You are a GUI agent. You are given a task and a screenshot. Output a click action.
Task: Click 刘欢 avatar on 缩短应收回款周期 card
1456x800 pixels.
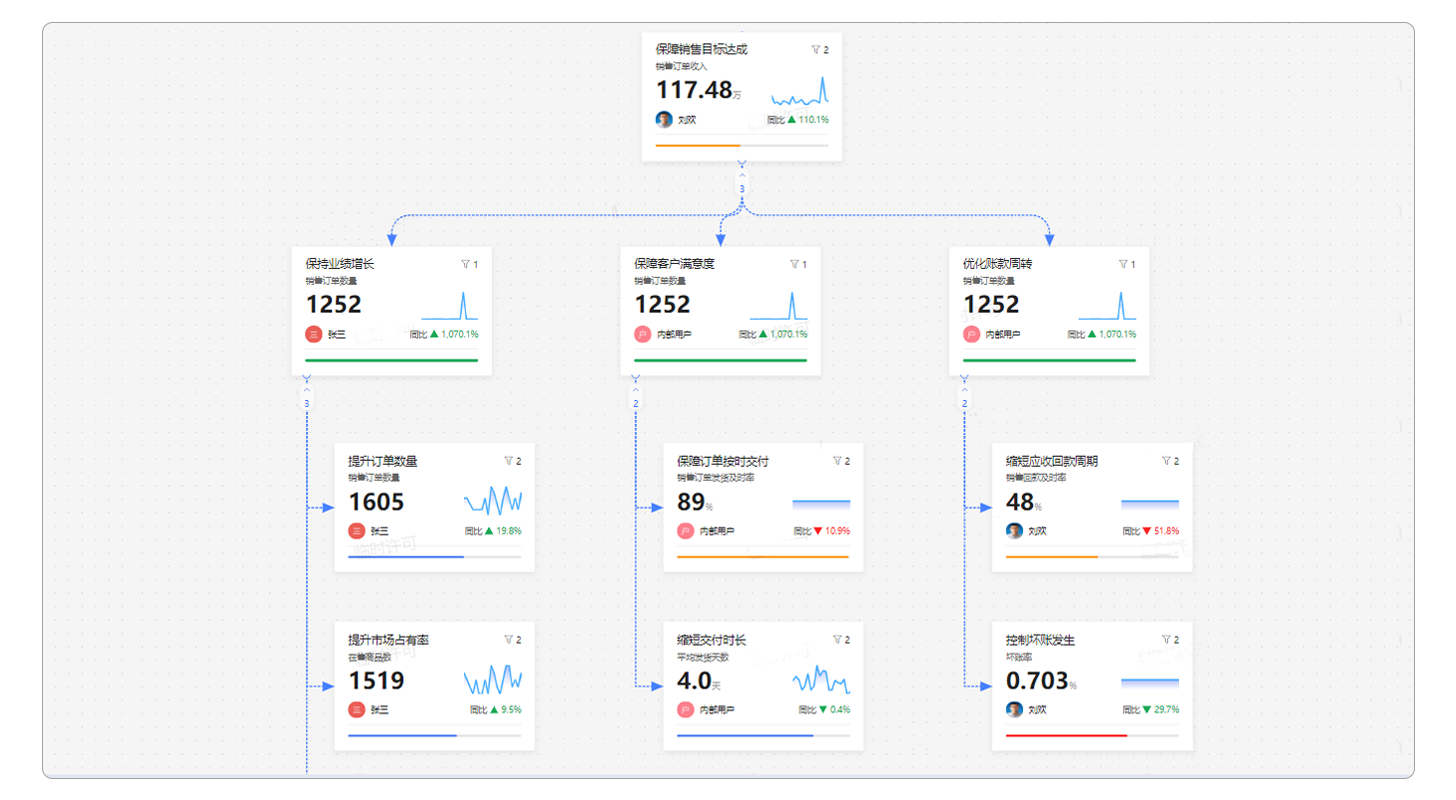pyautogui.click(x=1014, y=531)
